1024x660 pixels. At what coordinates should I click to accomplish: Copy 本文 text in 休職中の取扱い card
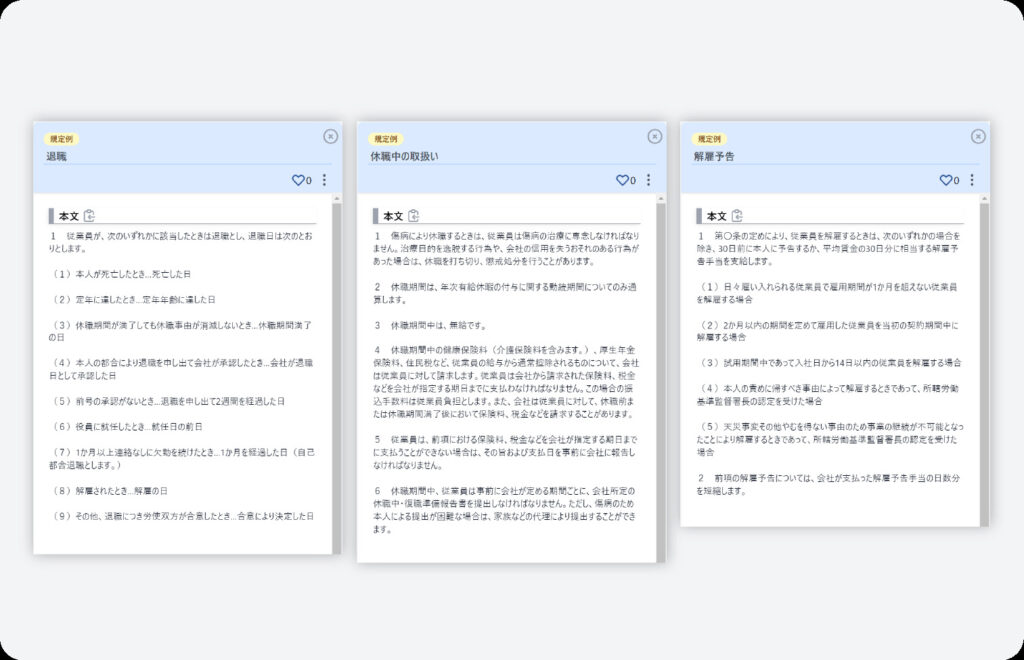pos(414,215)
